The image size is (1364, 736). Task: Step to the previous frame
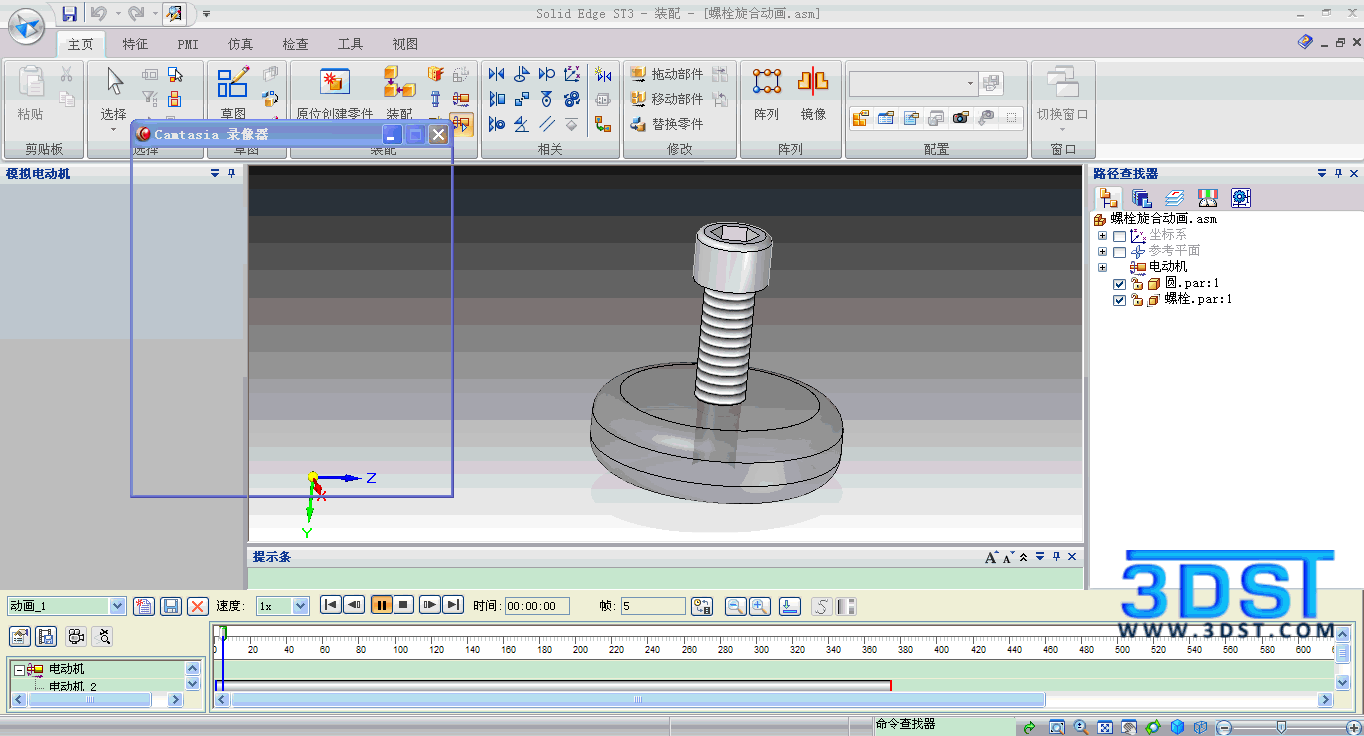354,605
